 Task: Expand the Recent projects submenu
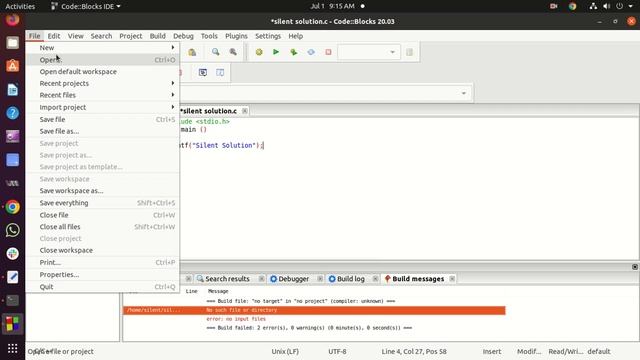pyautogui.click(x=102, y=83)
